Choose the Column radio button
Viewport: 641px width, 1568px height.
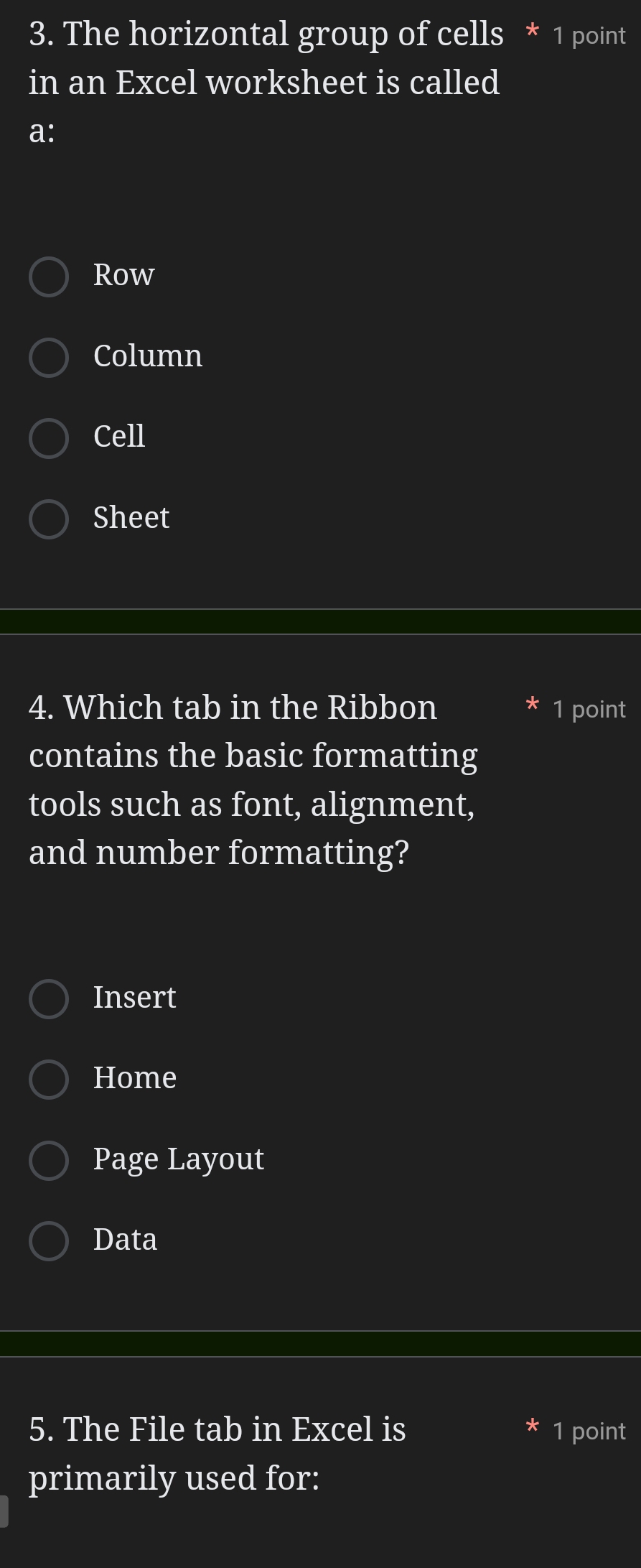(x=49, y=358)
